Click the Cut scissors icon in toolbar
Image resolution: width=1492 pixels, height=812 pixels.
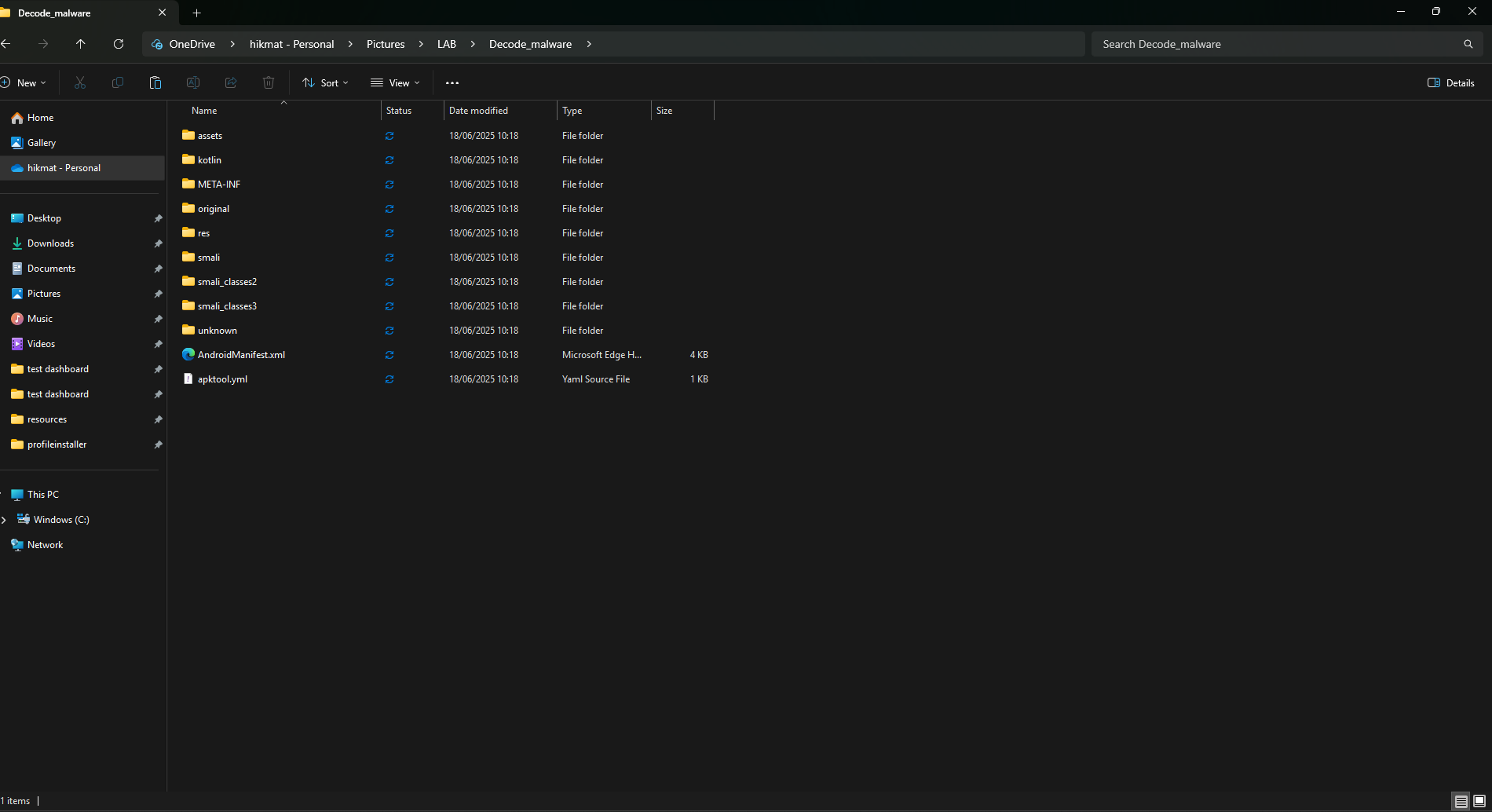[80, 82]
